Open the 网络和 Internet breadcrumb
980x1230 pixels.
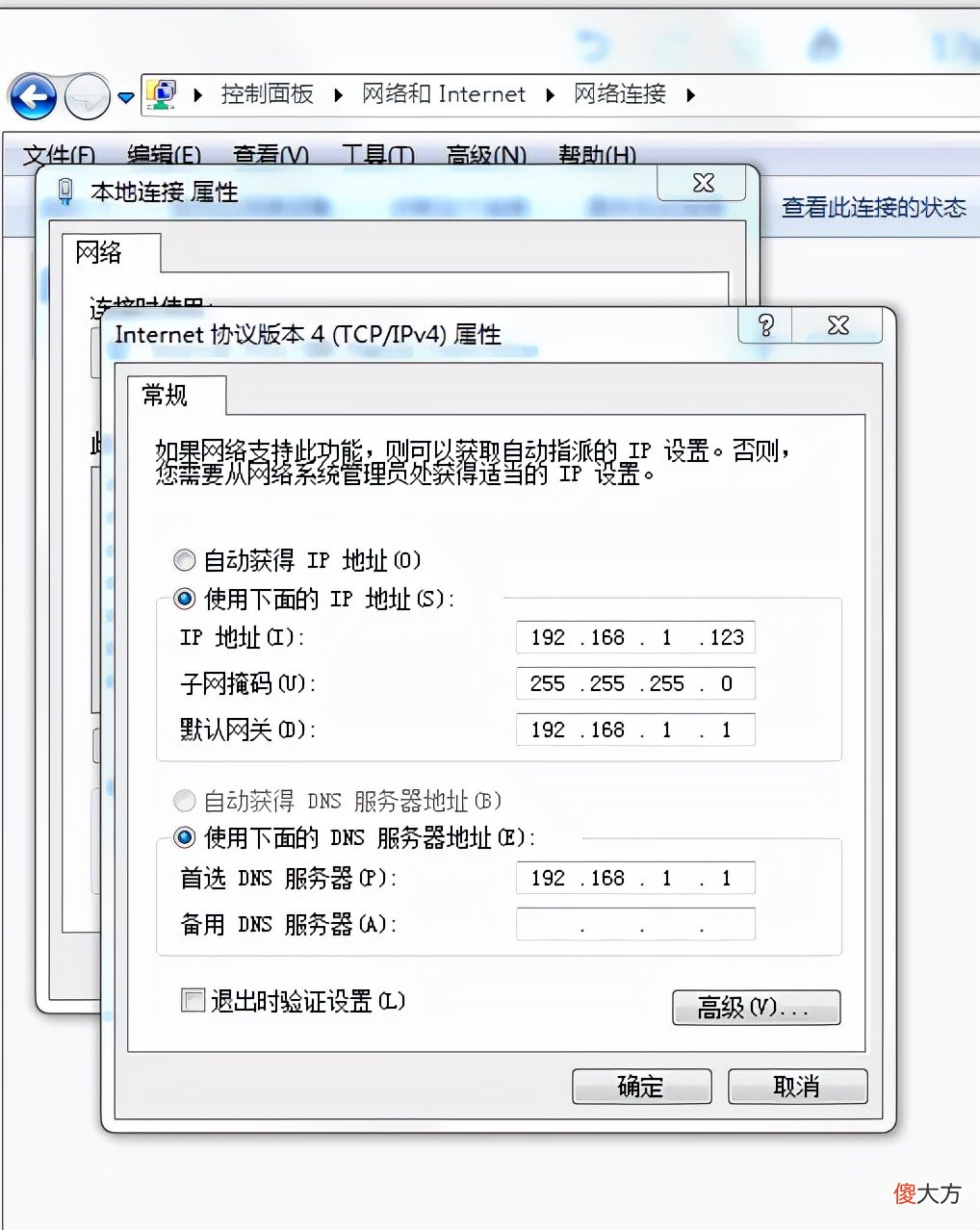pos(444,94)
